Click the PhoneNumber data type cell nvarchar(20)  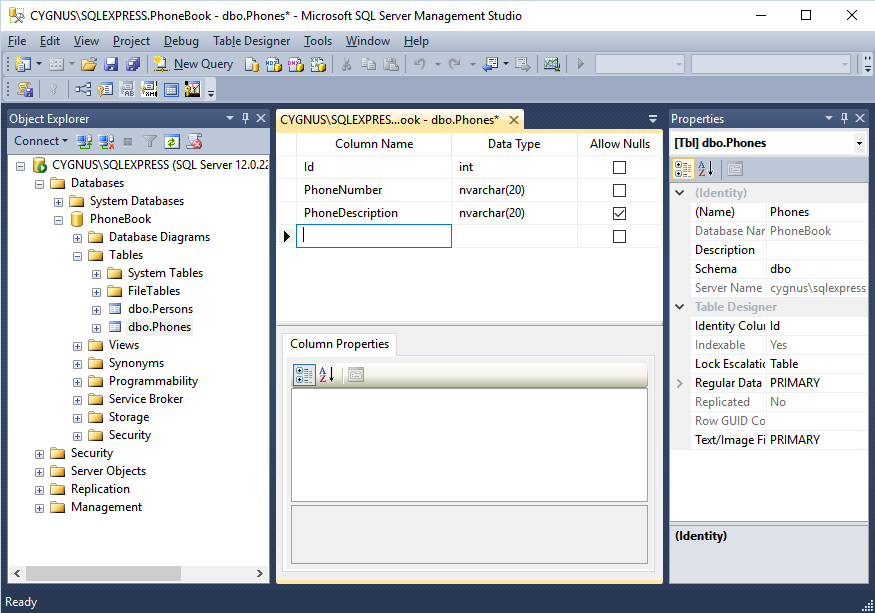tap(514, 190)
